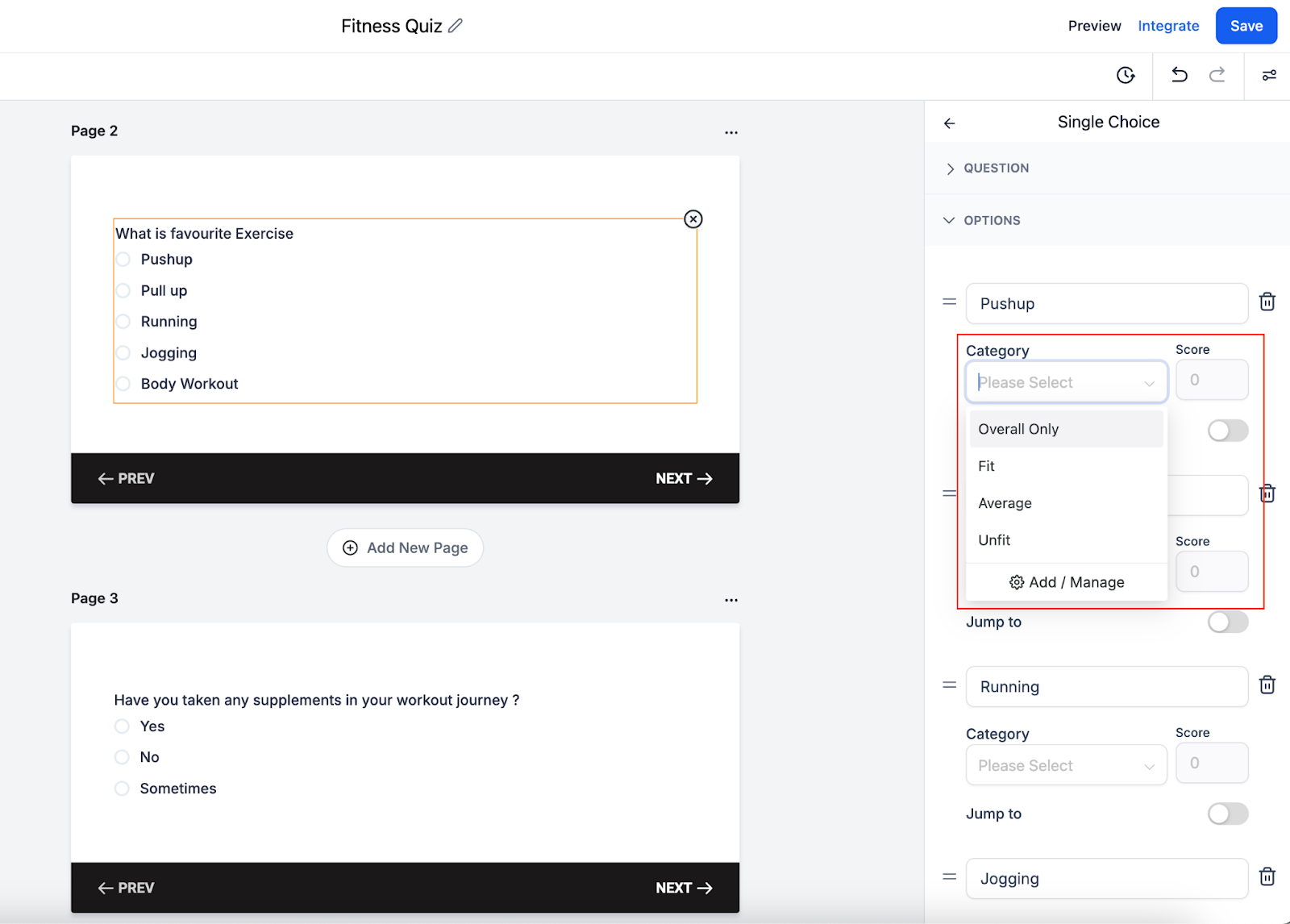Choose the Yes radio button
The height and width of the screenshot is (924, 1290).
click(x=122, y=726)
